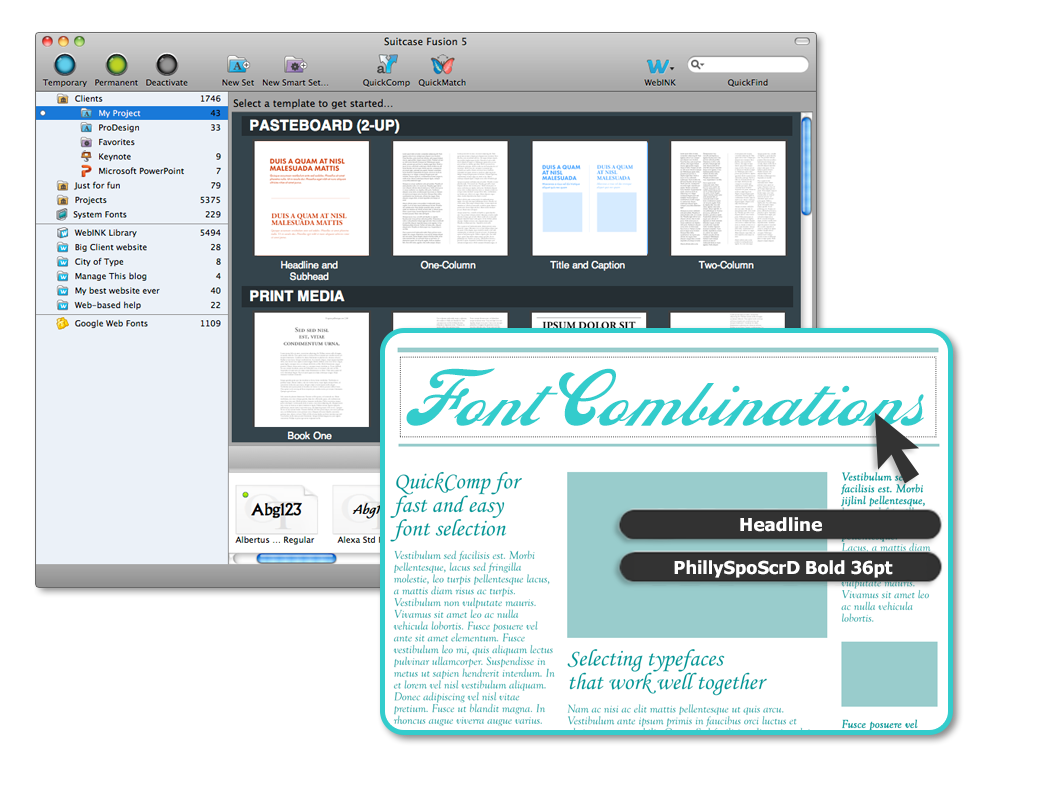
Task: Choose the Headline and Subhead template
Action: tap(311, 198)
